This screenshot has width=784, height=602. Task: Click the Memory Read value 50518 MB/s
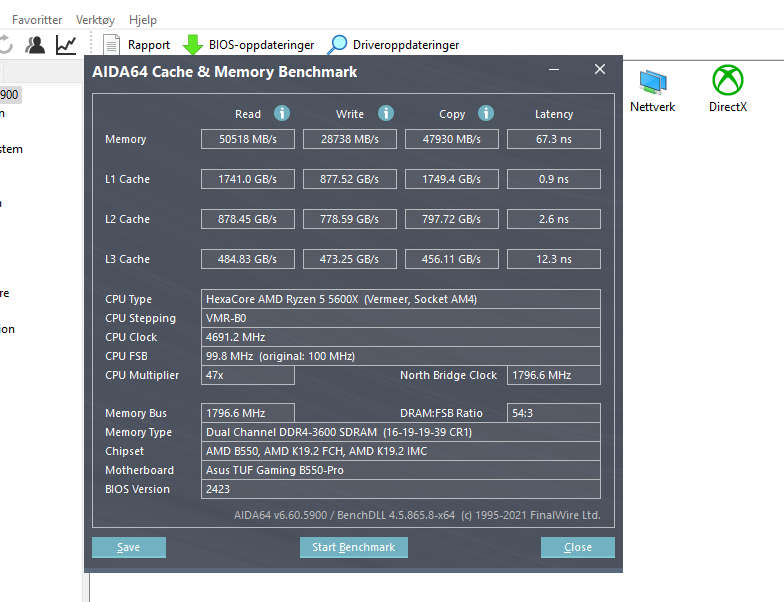pyautogui.click(x=248, y=139)
